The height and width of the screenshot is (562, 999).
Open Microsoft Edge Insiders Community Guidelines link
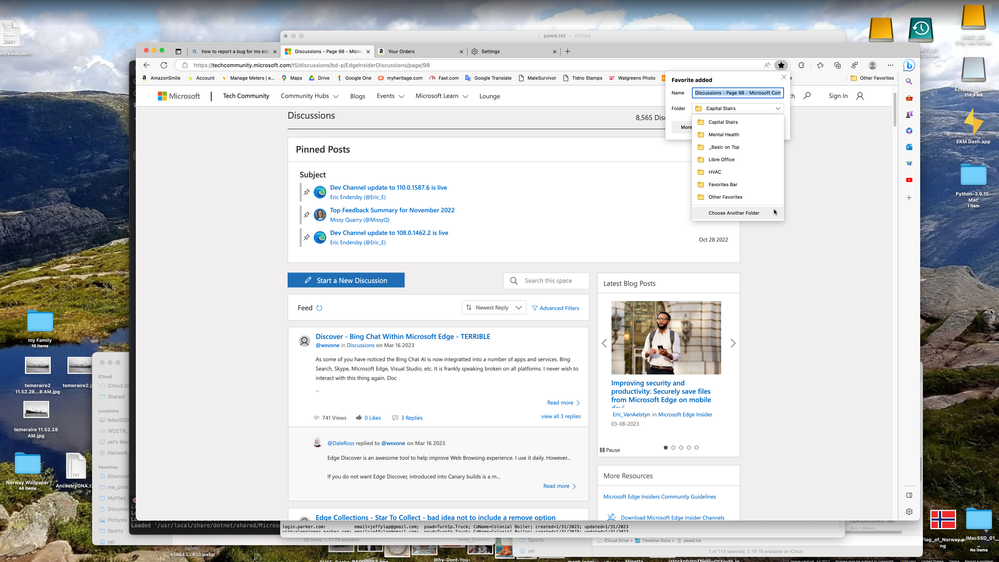point(659,496)
